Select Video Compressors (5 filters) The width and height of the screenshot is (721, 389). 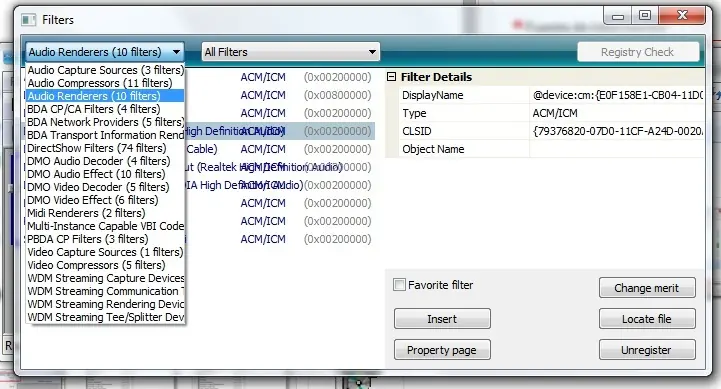[x=105, y=265]
